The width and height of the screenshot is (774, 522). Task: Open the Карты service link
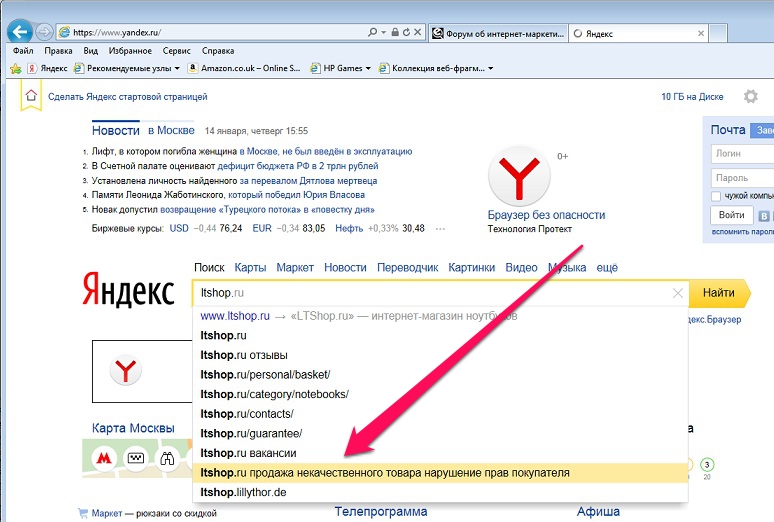[250, 268]
